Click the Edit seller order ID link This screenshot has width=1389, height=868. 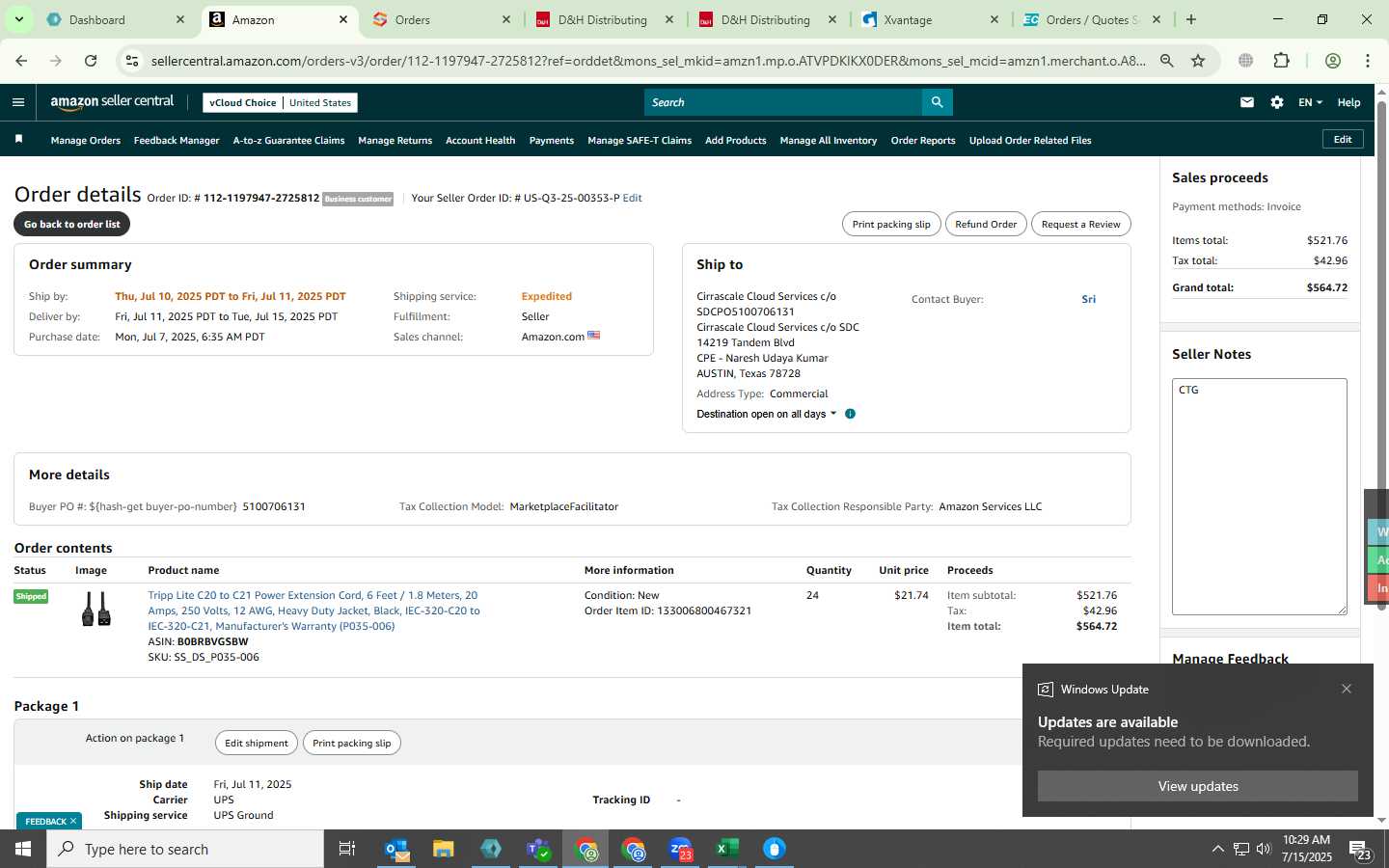(633, 198)
